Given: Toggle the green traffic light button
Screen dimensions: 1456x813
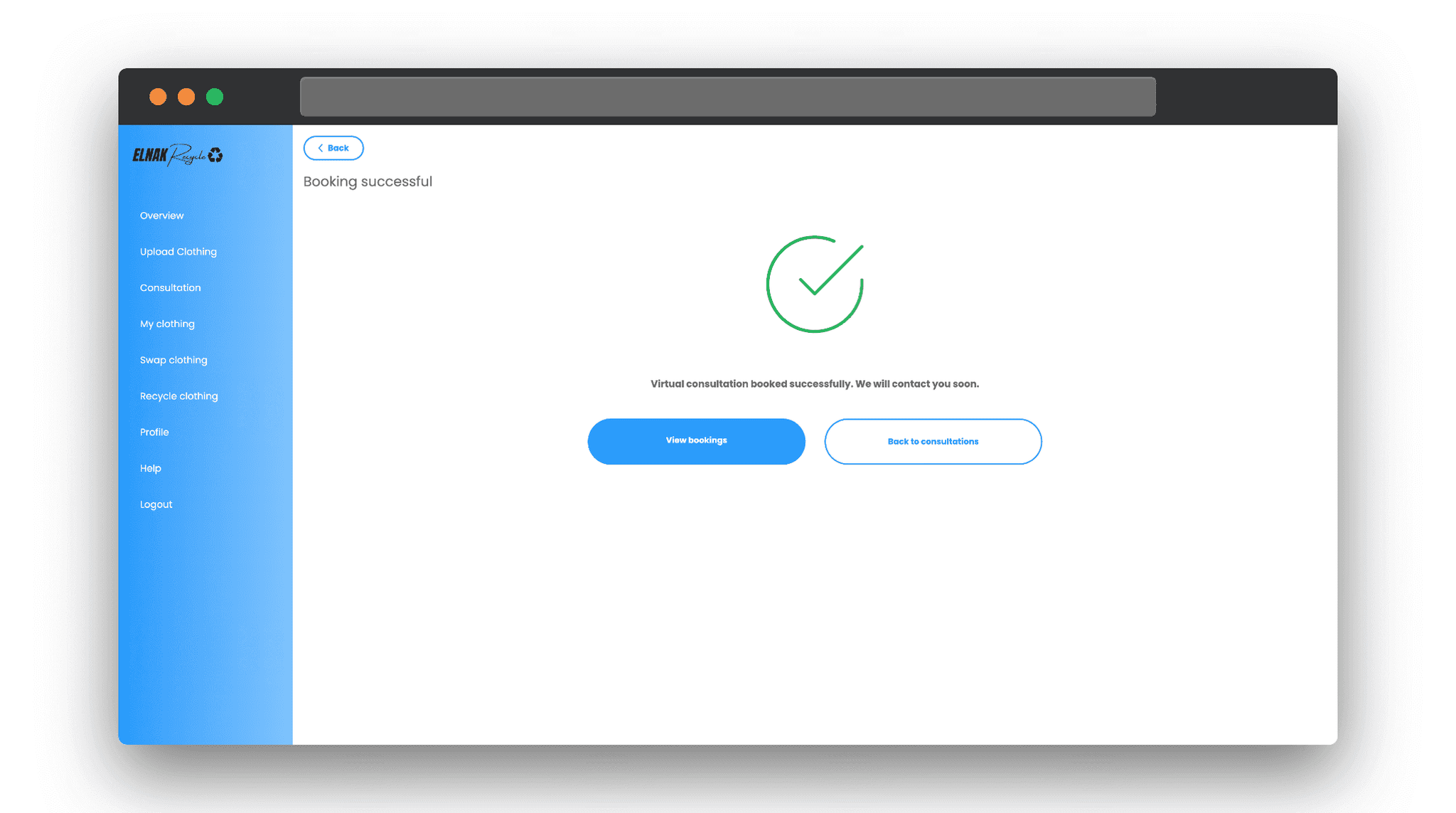Looking at the screenshot, I should pyautogui.click(x=215, y=96).
